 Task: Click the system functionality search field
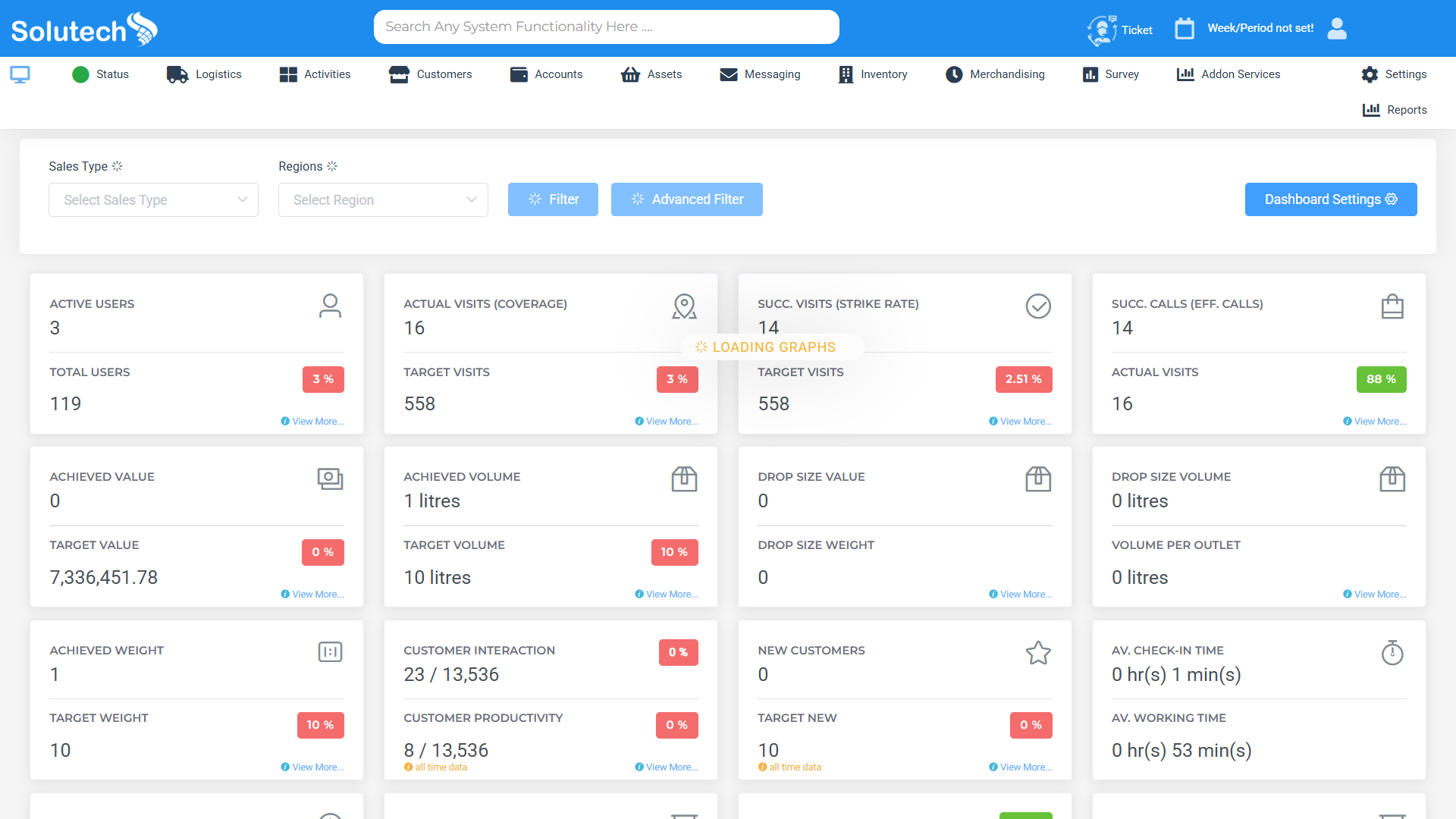(606, 27)
